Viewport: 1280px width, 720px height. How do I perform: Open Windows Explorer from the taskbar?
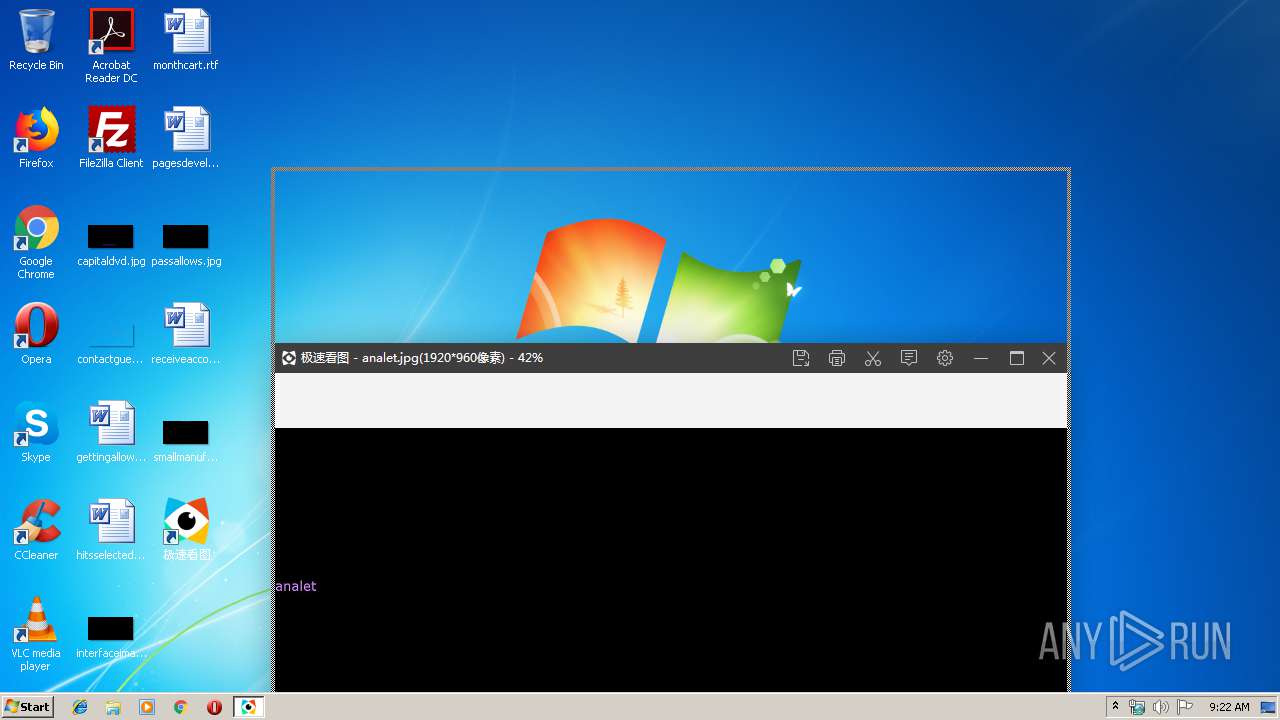pyautogui.click(x=113, y=707)
